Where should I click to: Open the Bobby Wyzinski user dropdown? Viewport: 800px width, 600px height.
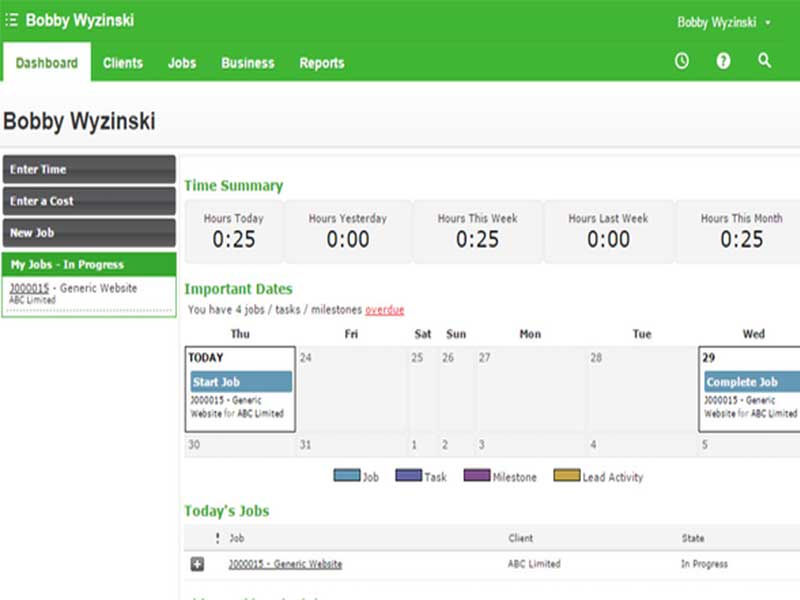[723, 22]
